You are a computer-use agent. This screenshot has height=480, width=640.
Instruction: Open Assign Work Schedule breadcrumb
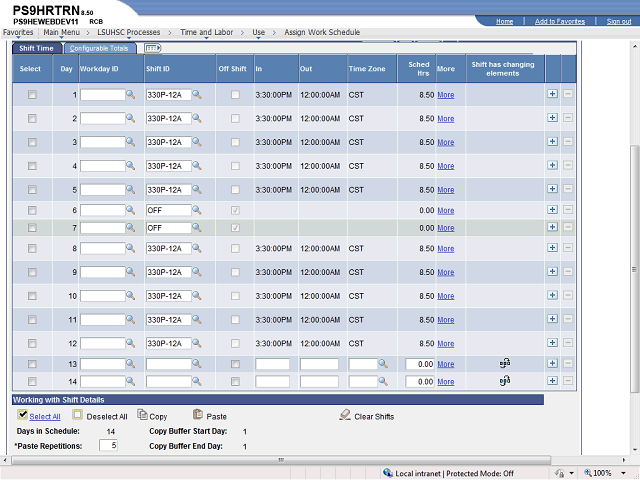322,32
